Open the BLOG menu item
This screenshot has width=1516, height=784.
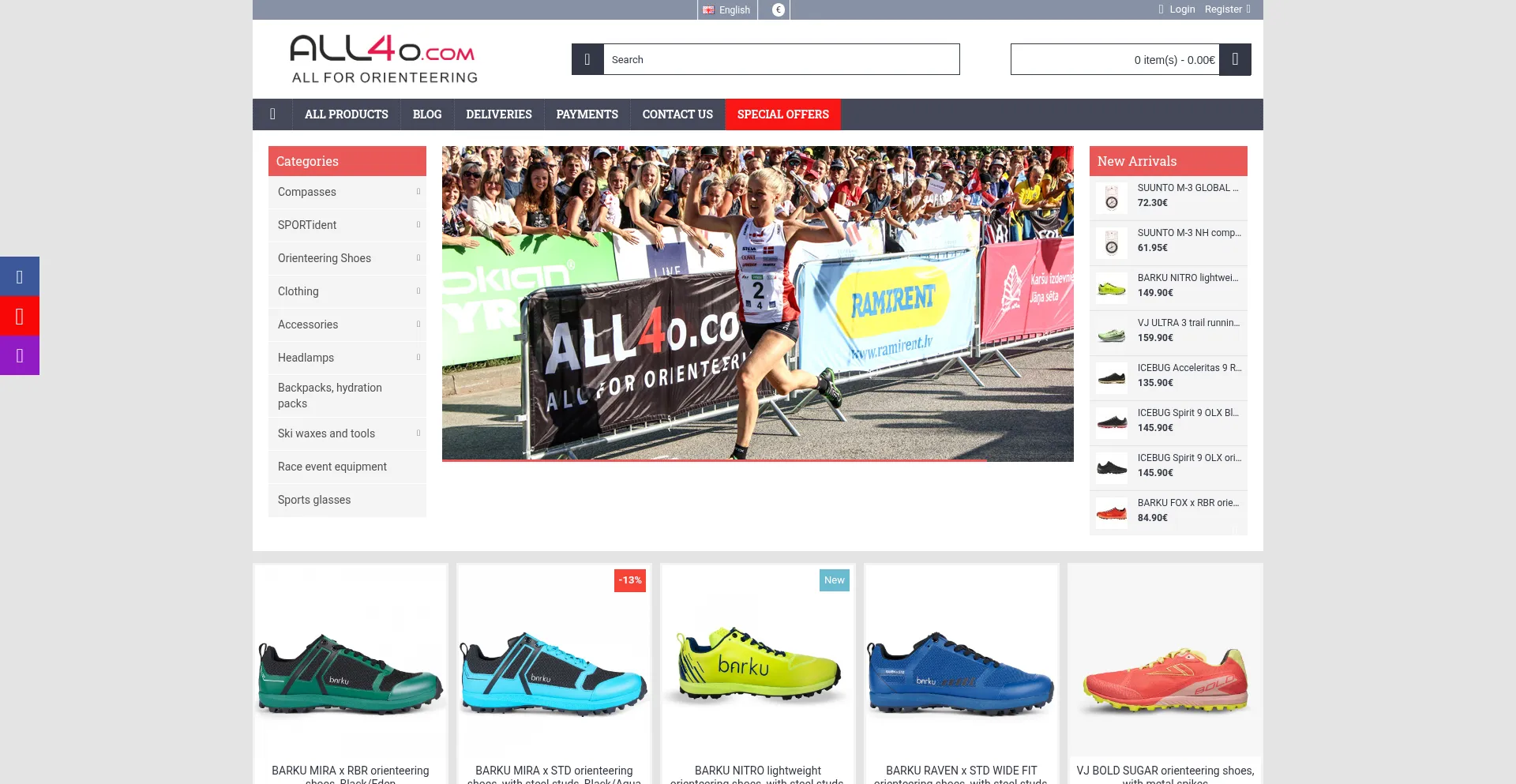[427, 114]
